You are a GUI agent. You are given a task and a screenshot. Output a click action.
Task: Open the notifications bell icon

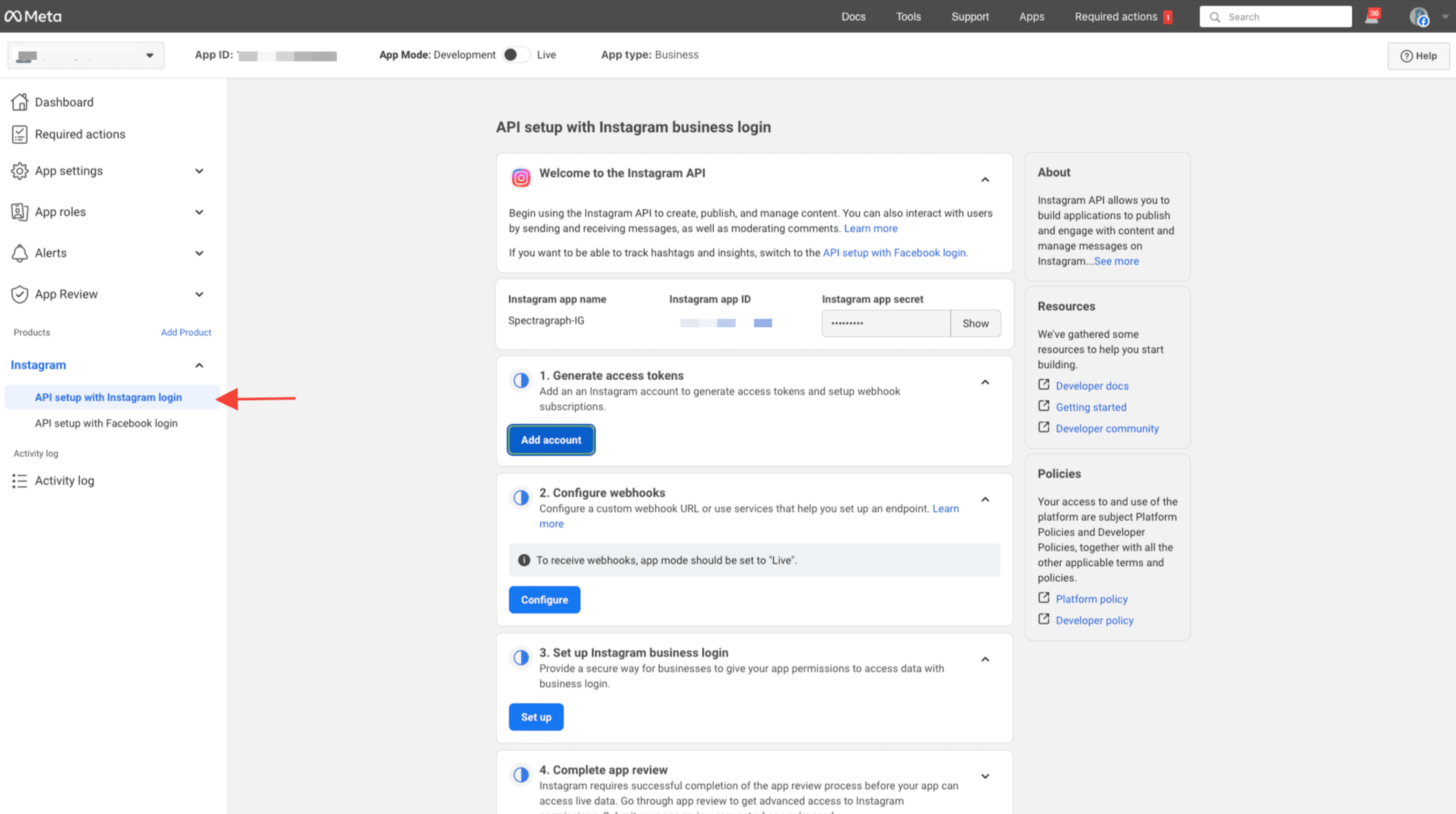(x=1371, y=17)
